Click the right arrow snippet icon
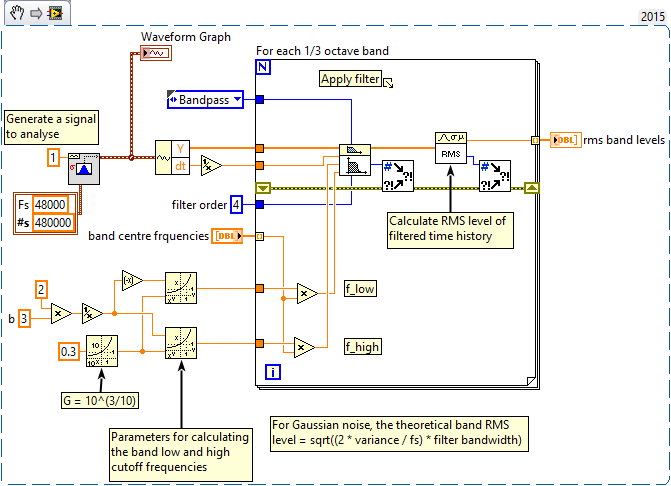This screenshot has height=486, width=671. [x=36, y=13]
